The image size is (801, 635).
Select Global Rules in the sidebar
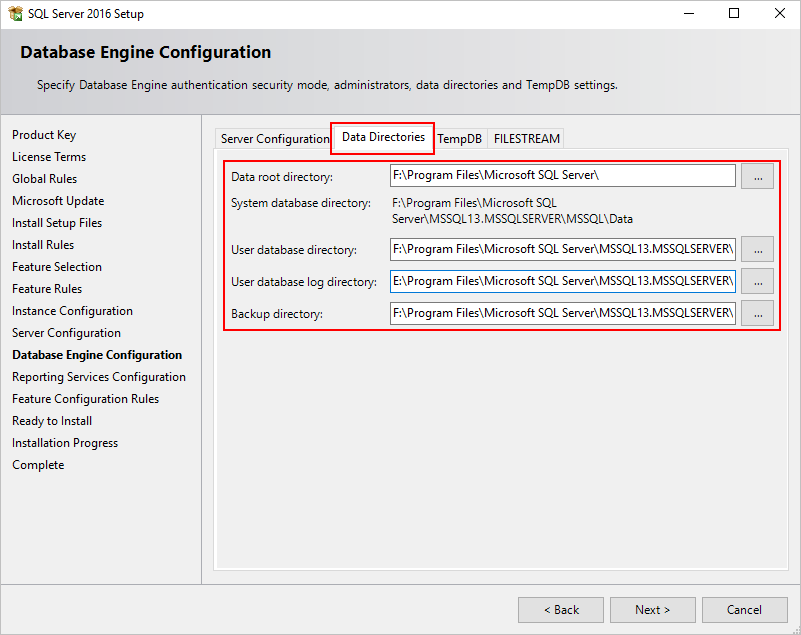tap(44, 179)
